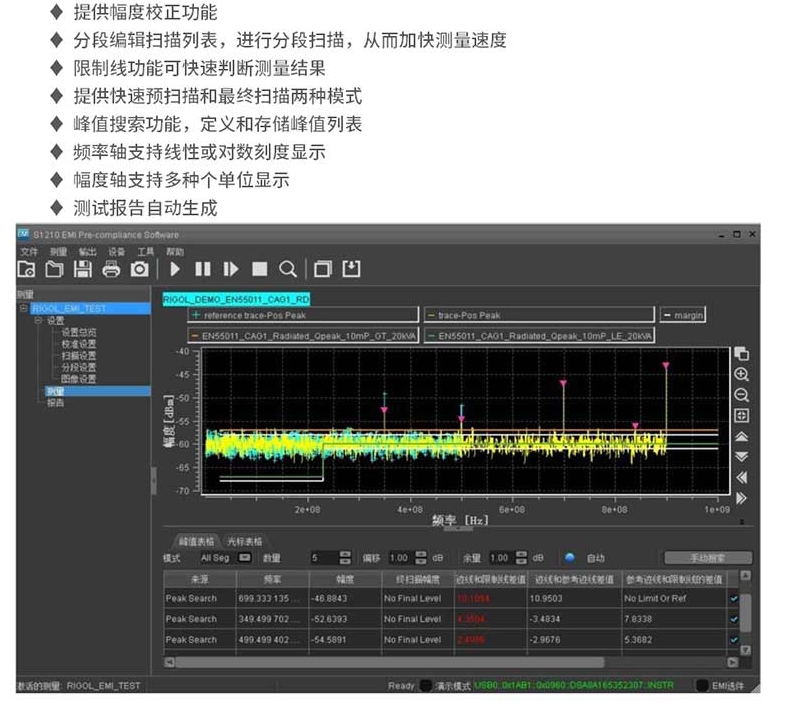Select 分段设置 in the tree
The width and height of the screenshot is (802, 716).
click(x=79, y=368)
